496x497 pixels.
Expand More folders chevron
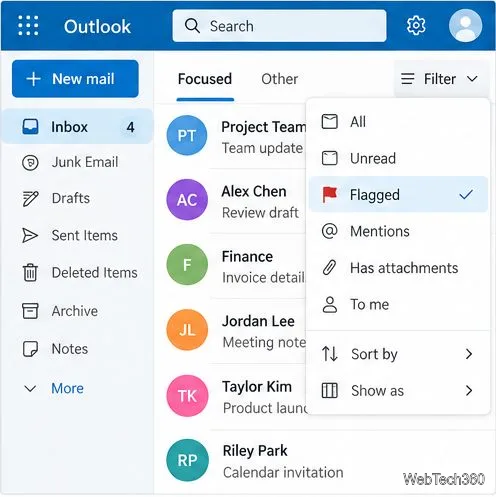pos(30,388)
